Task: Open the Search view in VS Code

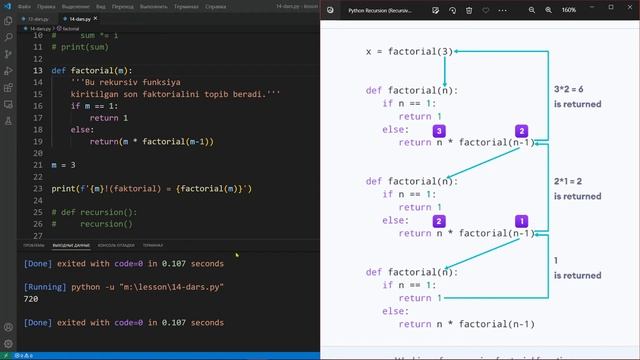Action: (x=8, y=38)
